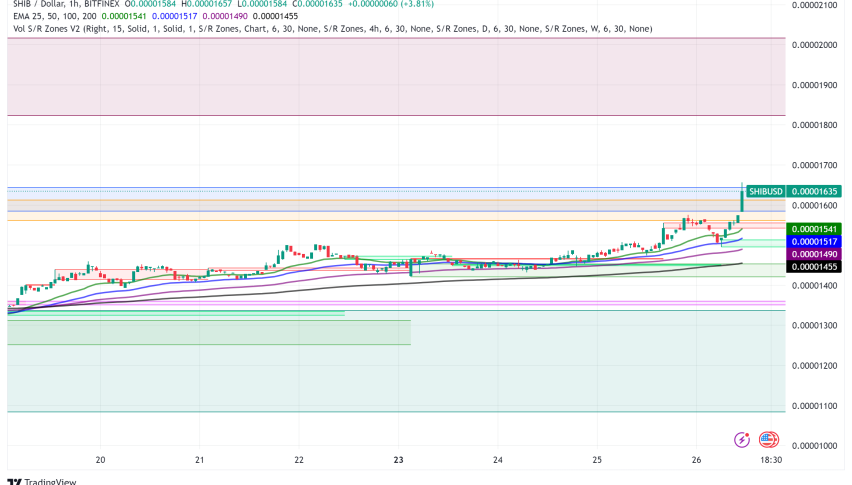Click the SHIBUSD price label tag
The width and height of the screenshot is (852, 485).
tap(766, 191)
